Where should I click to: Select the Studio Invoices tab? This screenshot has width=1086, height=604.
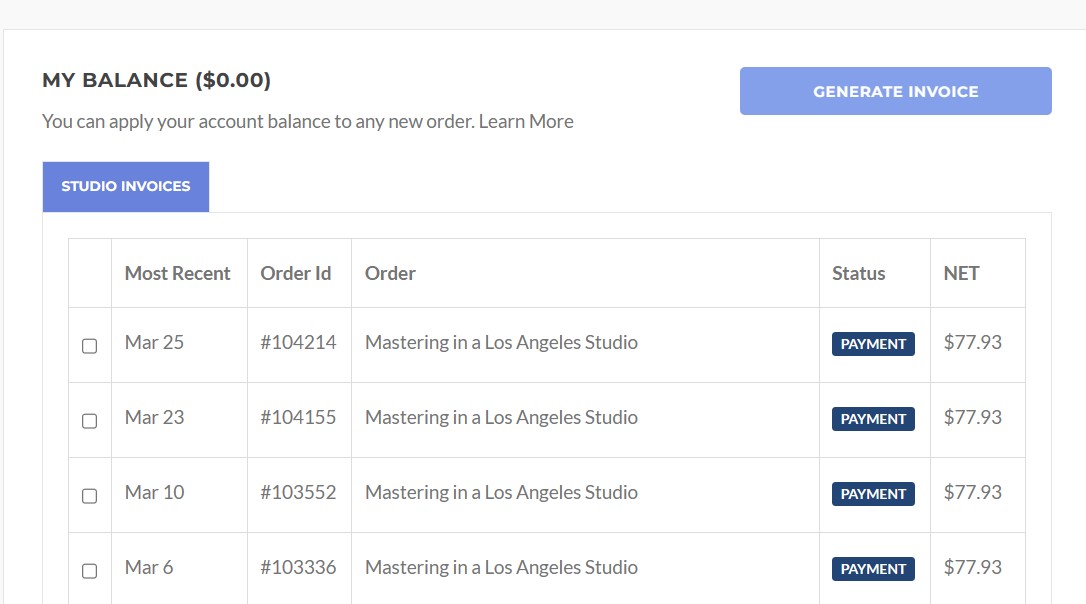point(126,186)
